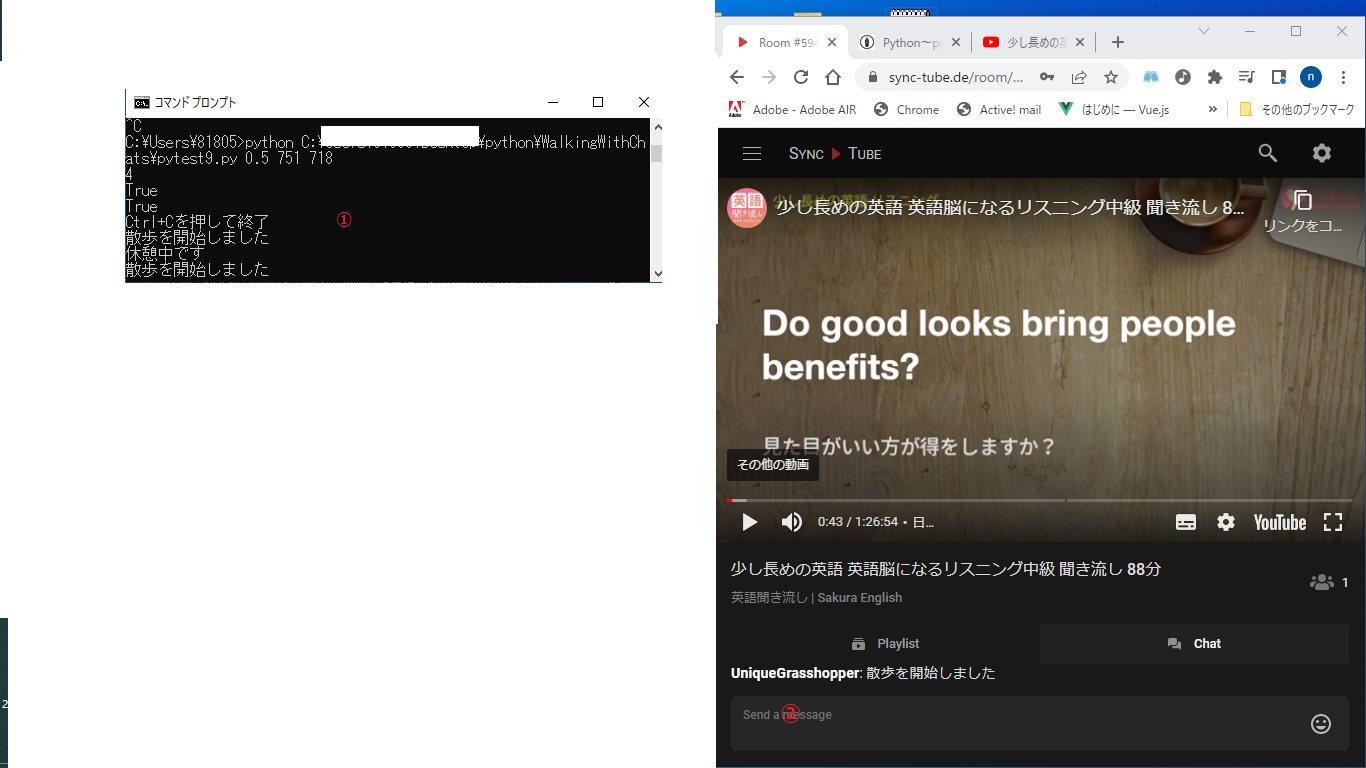Switch to the Python tab
The height and width of the screenshot is (768, 1366).
909,42
